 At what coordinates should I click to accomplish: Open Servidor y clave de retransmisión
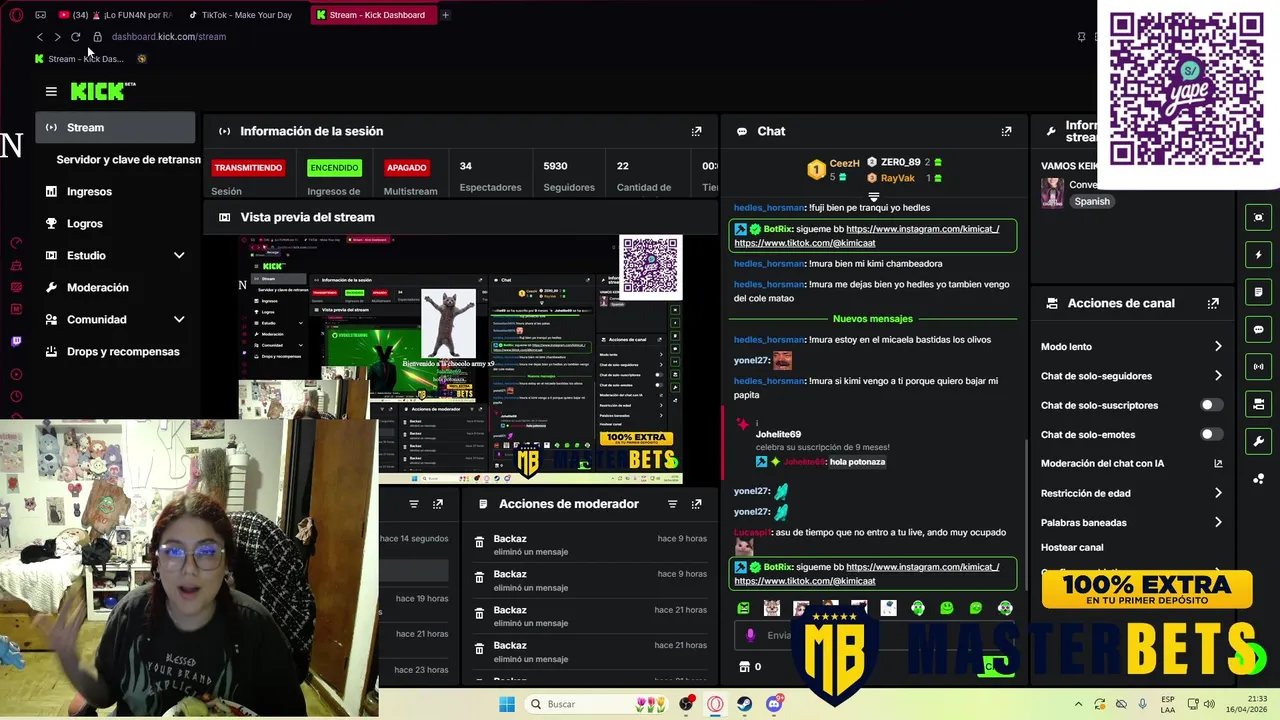tap(128, 160)
